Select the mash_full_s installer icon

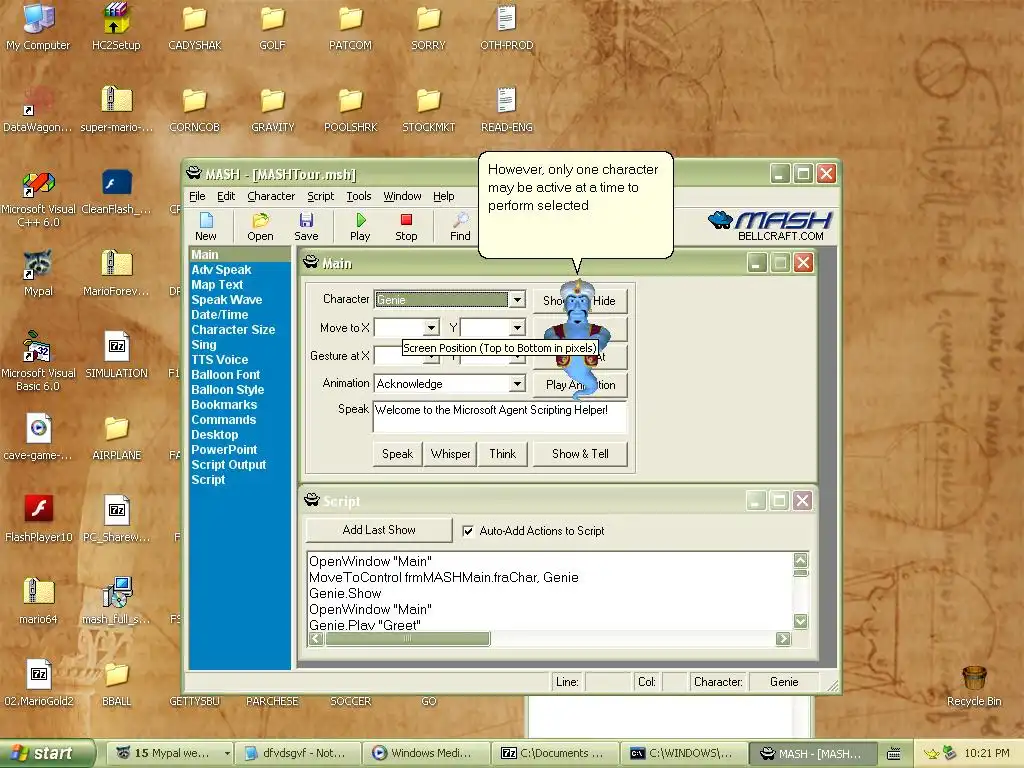[x=116, y=592]
